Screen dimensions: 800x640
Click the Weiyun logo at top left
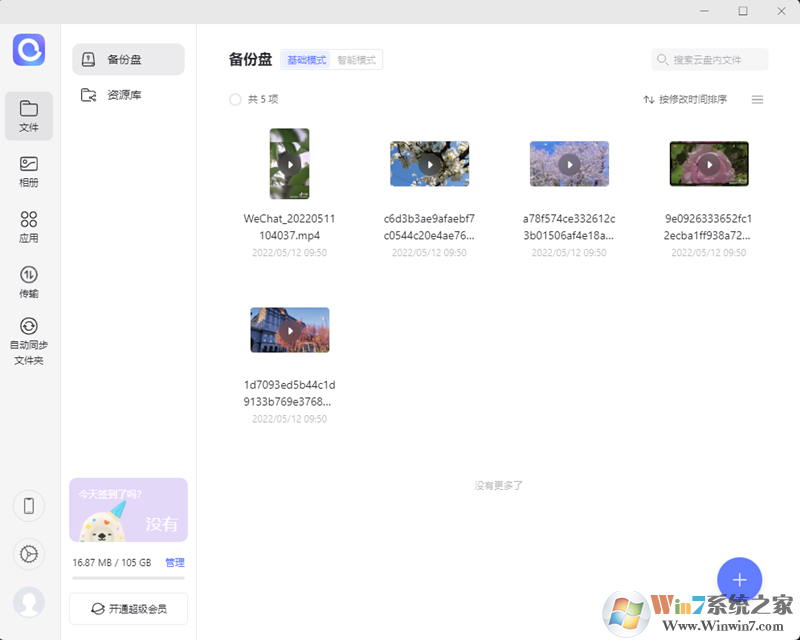[29, 50]
